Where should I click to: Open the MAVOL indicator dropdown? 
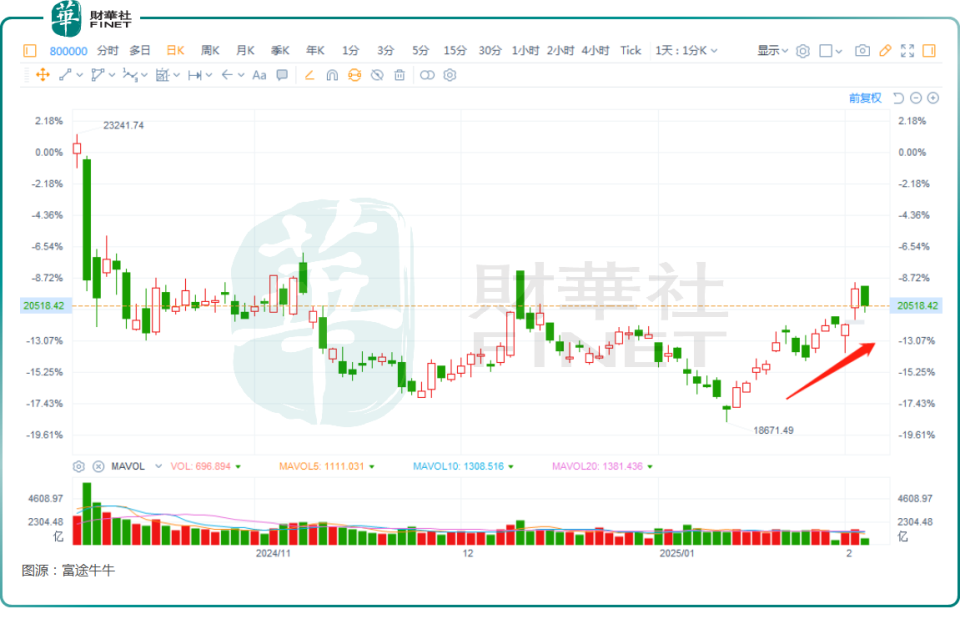[159, 467]
